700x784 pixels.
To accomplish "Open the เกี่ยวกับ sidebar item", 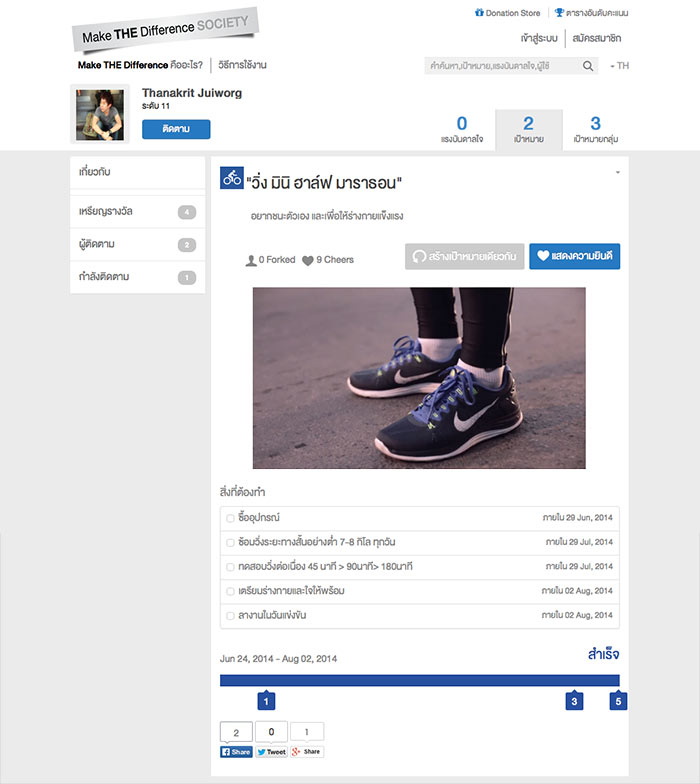I will [138, 172].
